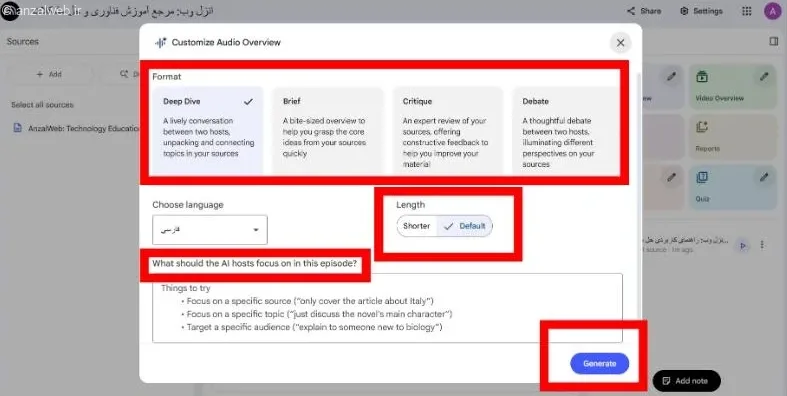Click the Video Overview card icon
The image size is (787, 396).
point(702,77)
